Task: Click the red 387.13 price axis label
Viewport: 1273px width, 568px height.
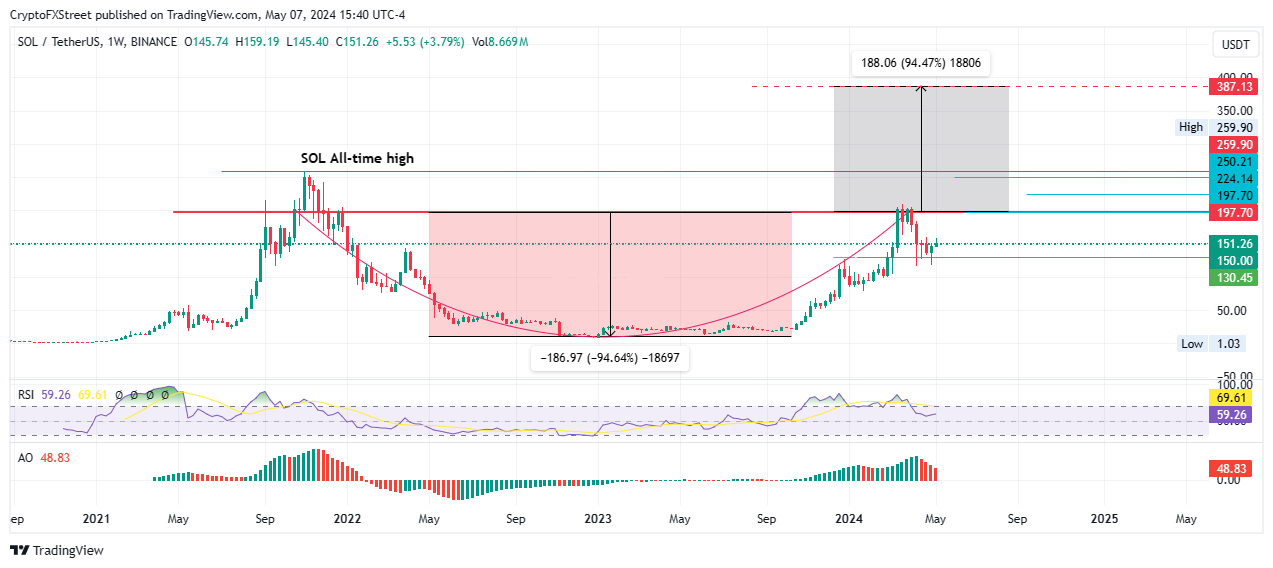Action: coord(1231,88)
